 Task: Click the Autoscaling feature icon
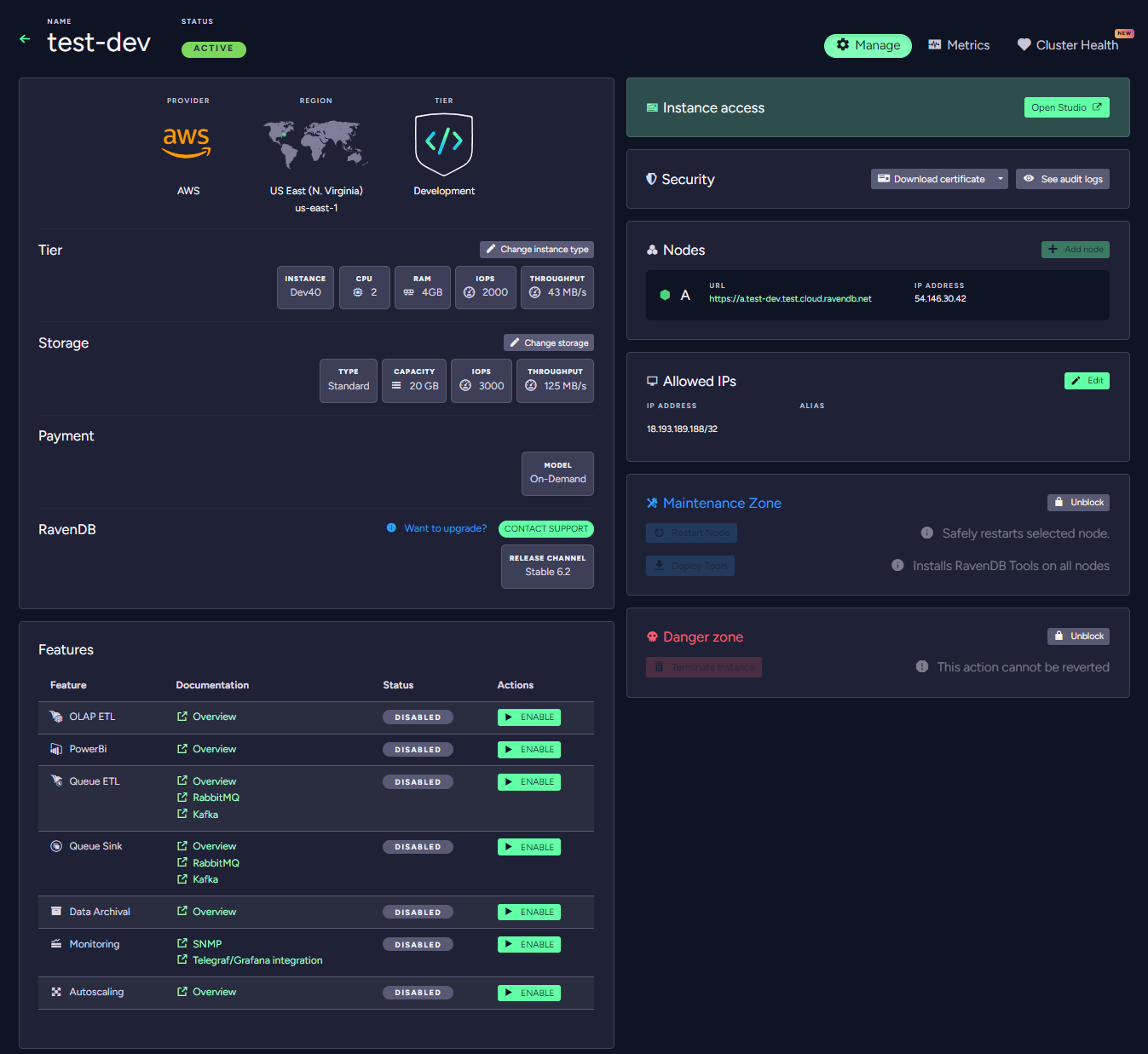(56, 992)
